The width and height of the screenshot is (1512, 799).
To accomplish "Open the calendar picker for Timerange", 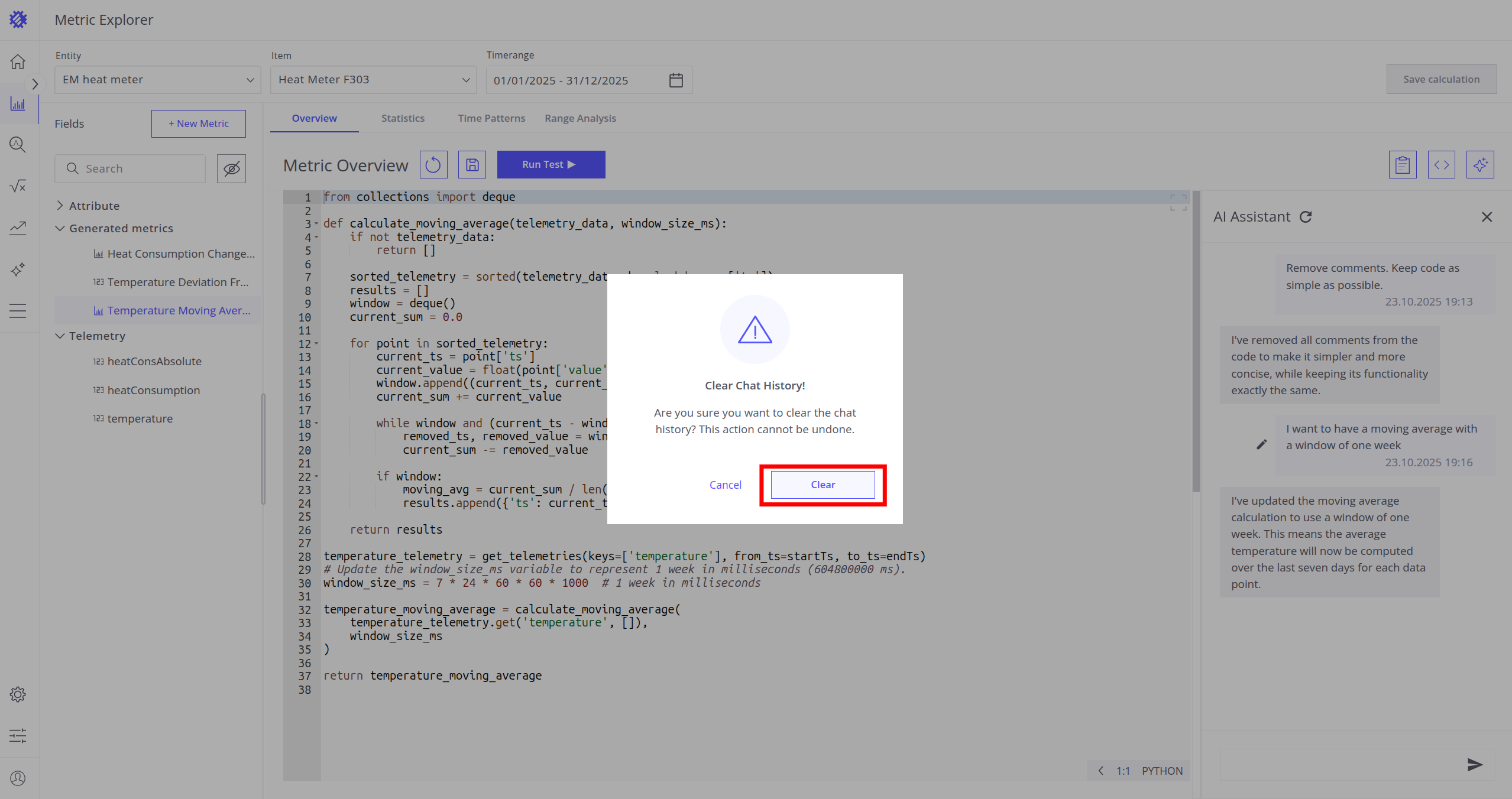I will tap(676, 80).
